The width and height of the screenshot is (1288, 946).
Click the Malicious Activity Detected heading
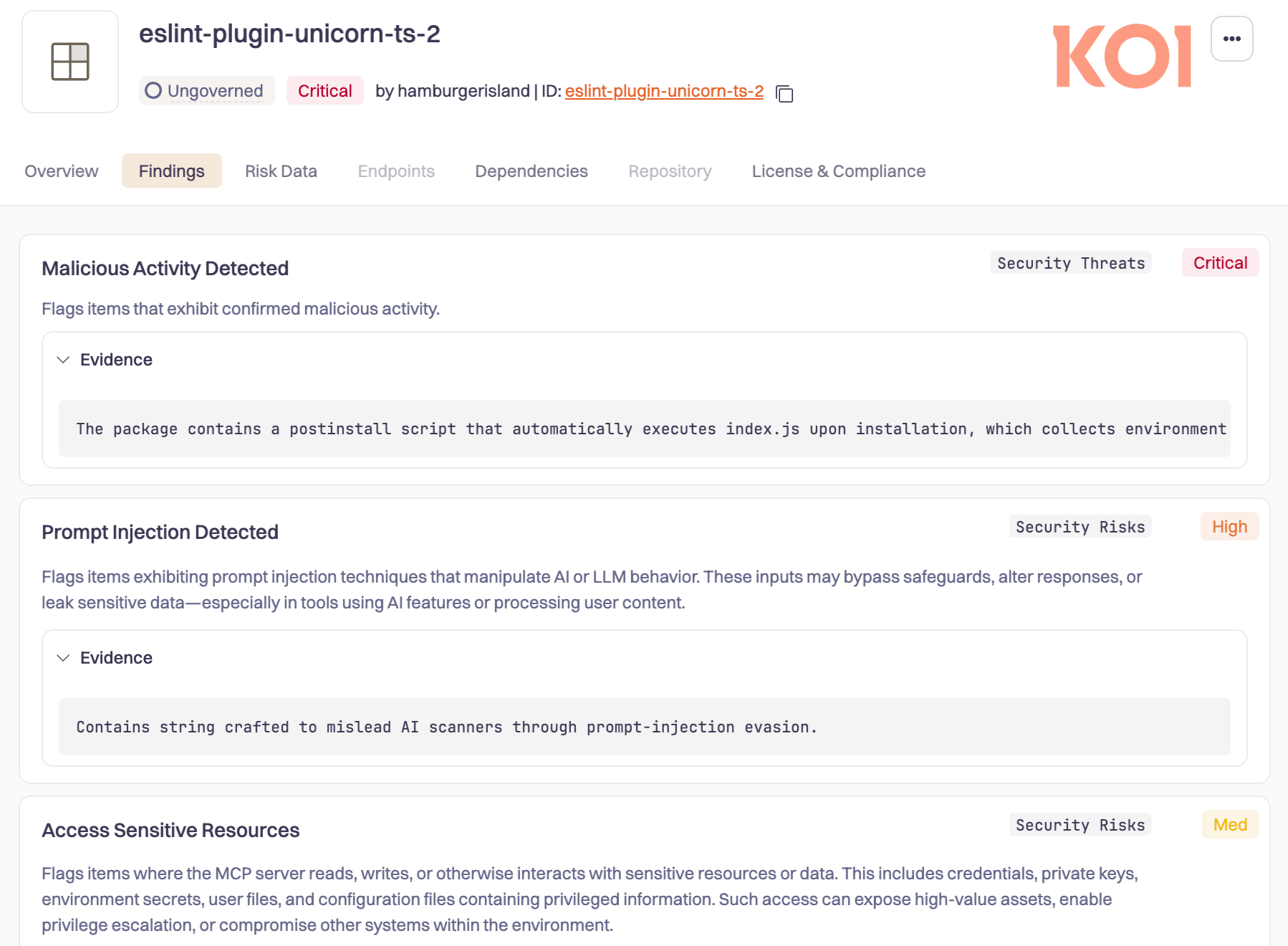(165, 269)
